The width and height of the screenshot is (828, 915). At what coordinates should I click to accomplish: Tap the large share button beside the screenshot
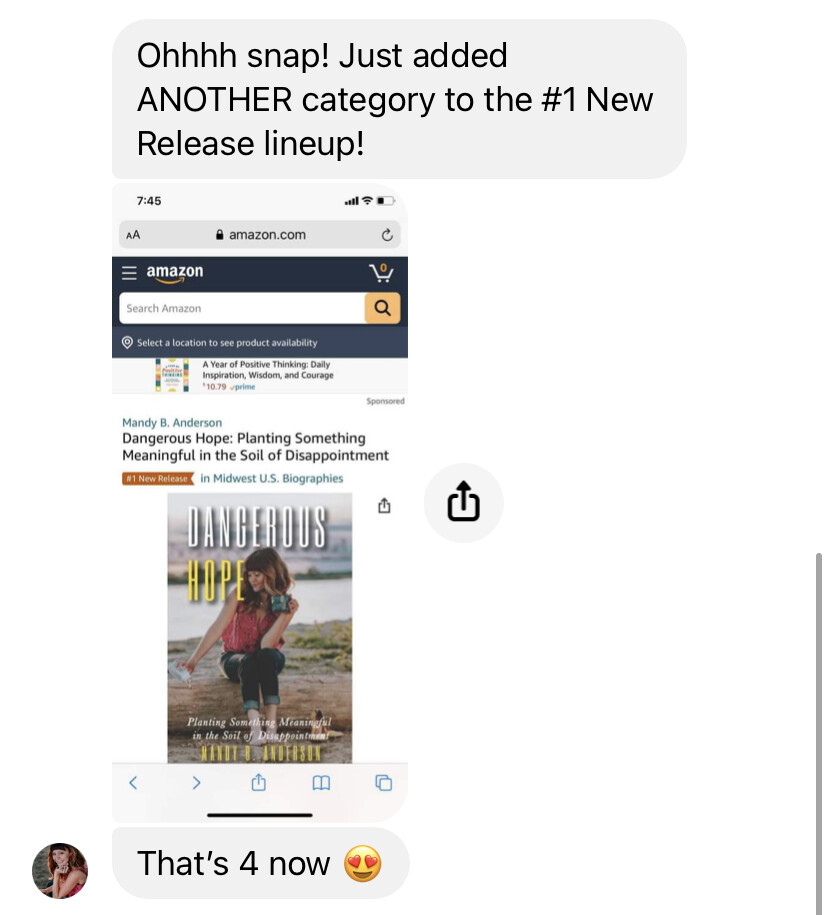coord(463,502)
